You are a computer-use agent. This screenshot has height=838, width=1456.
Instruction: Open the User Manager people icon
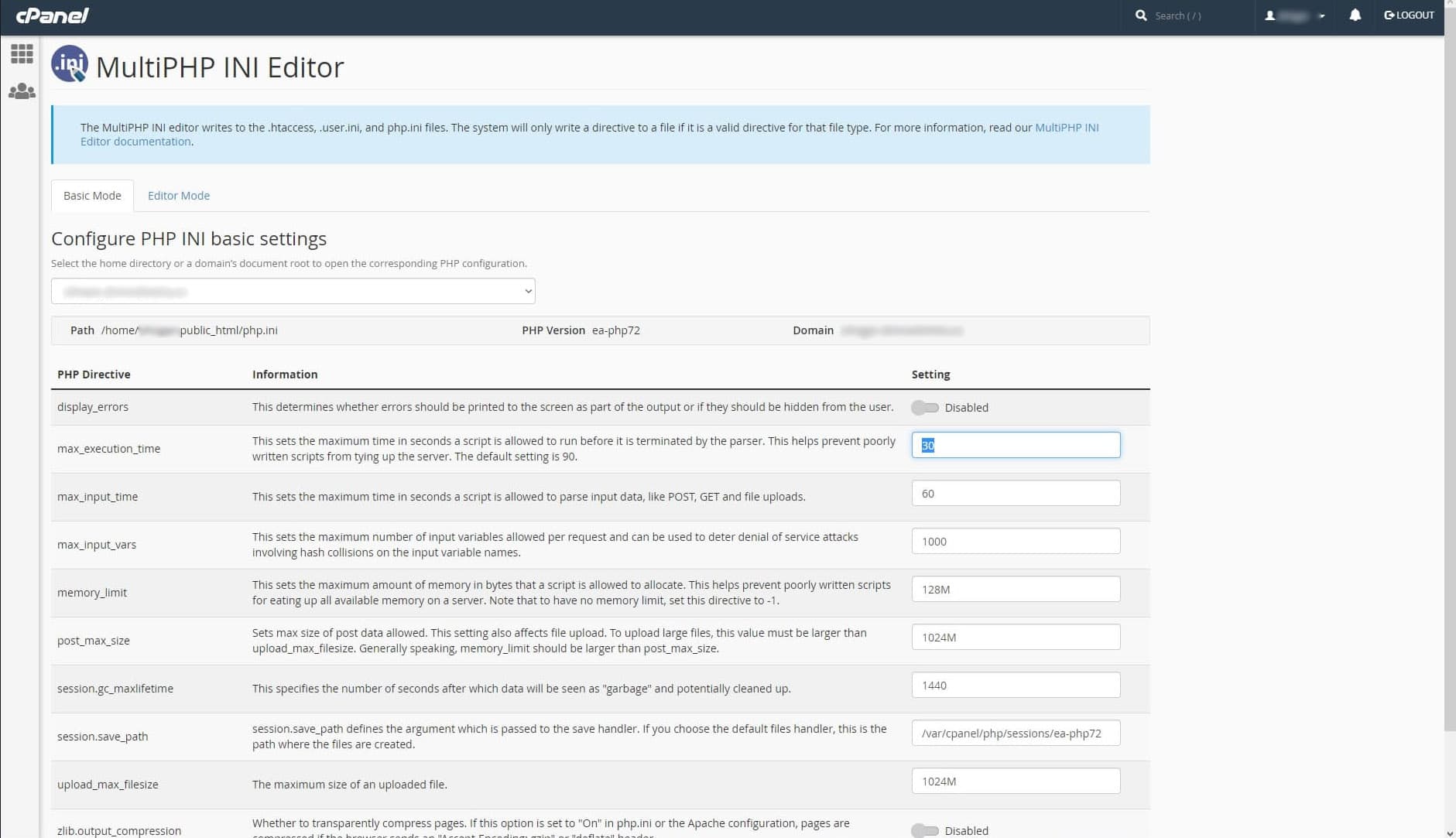pos(22,91)
